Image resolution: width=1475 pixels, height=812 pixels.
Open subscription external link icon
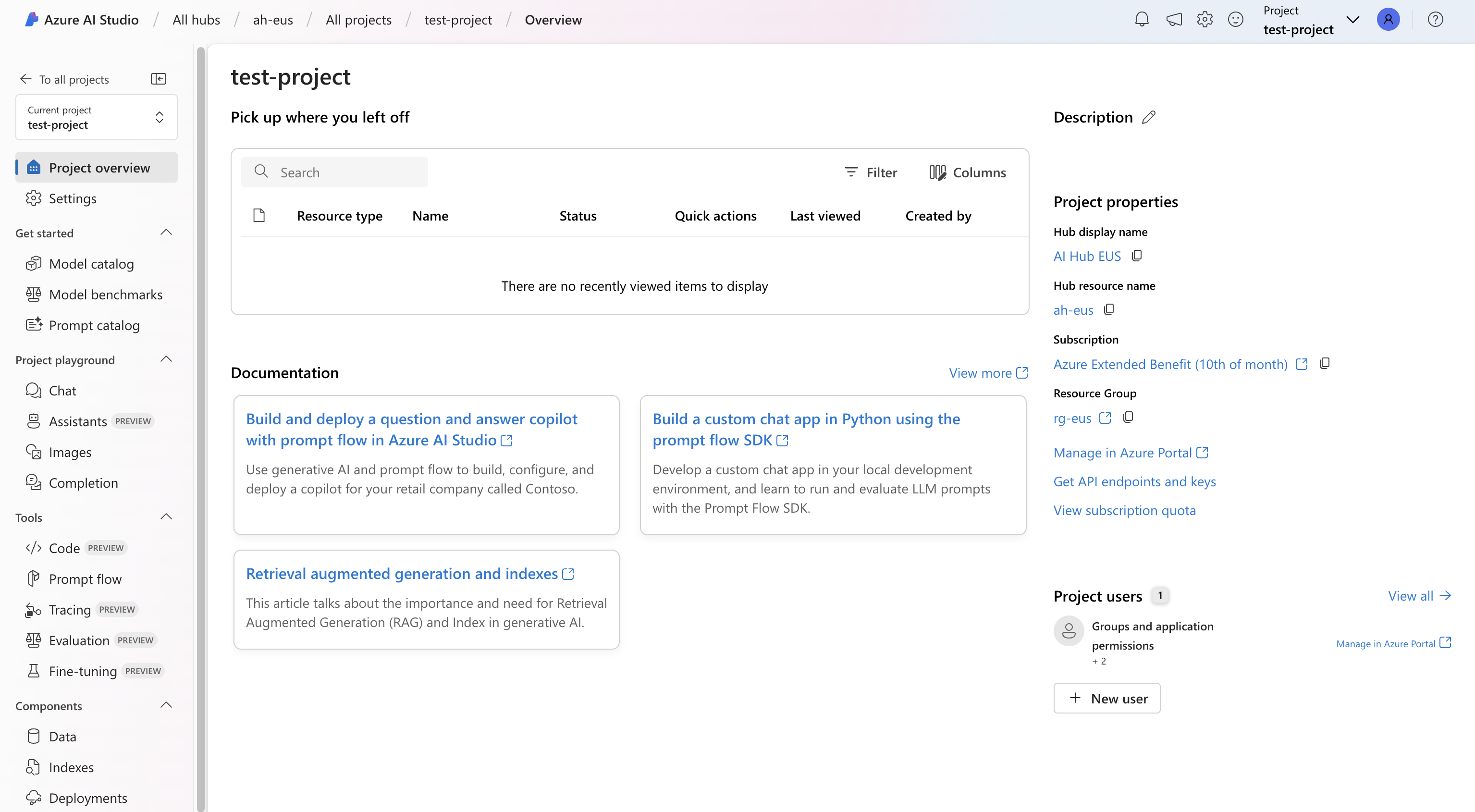click(x=1302, y=364)
